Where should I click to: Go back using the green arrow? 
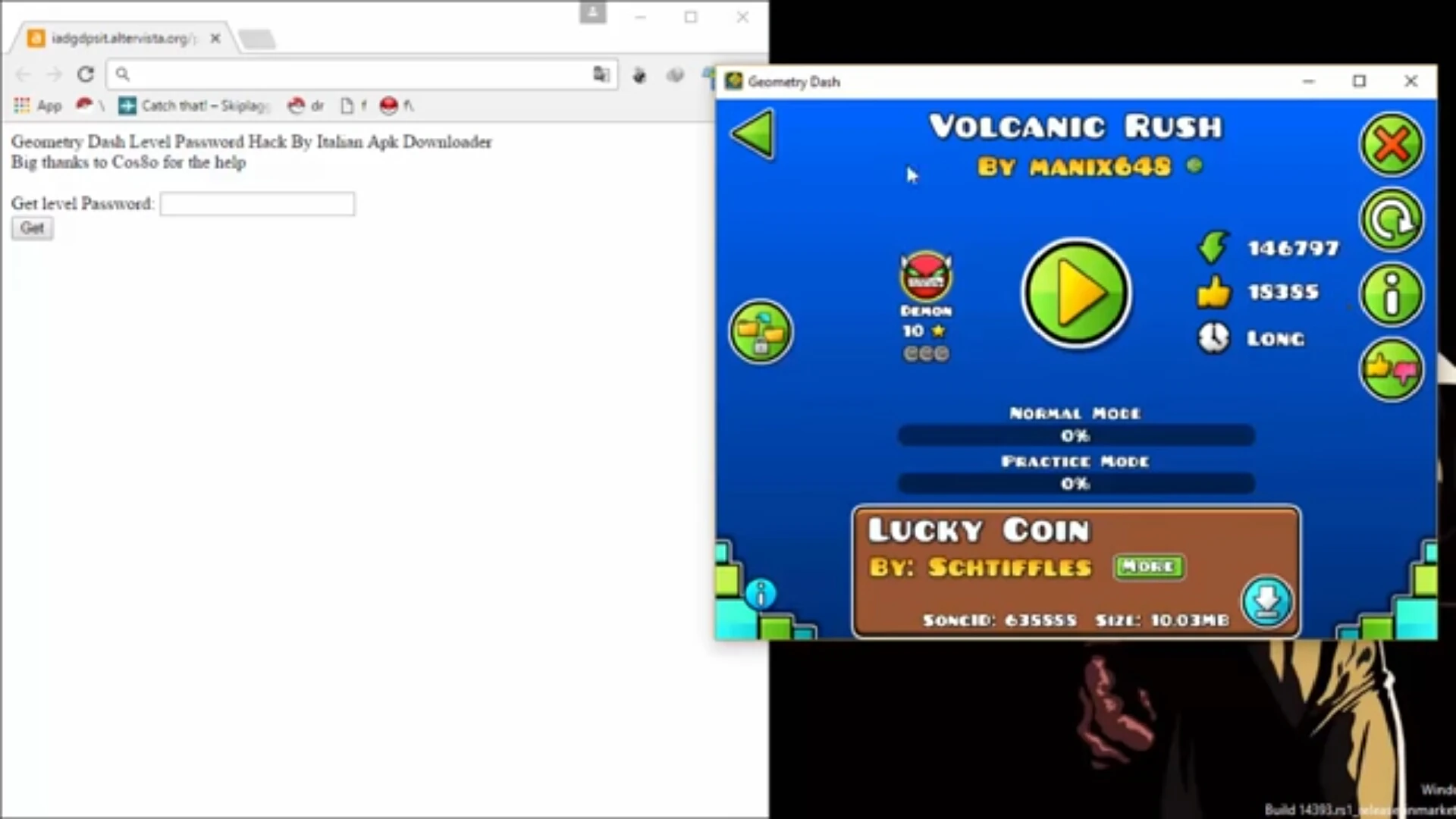pyautogui.click(x=752, y=135)
